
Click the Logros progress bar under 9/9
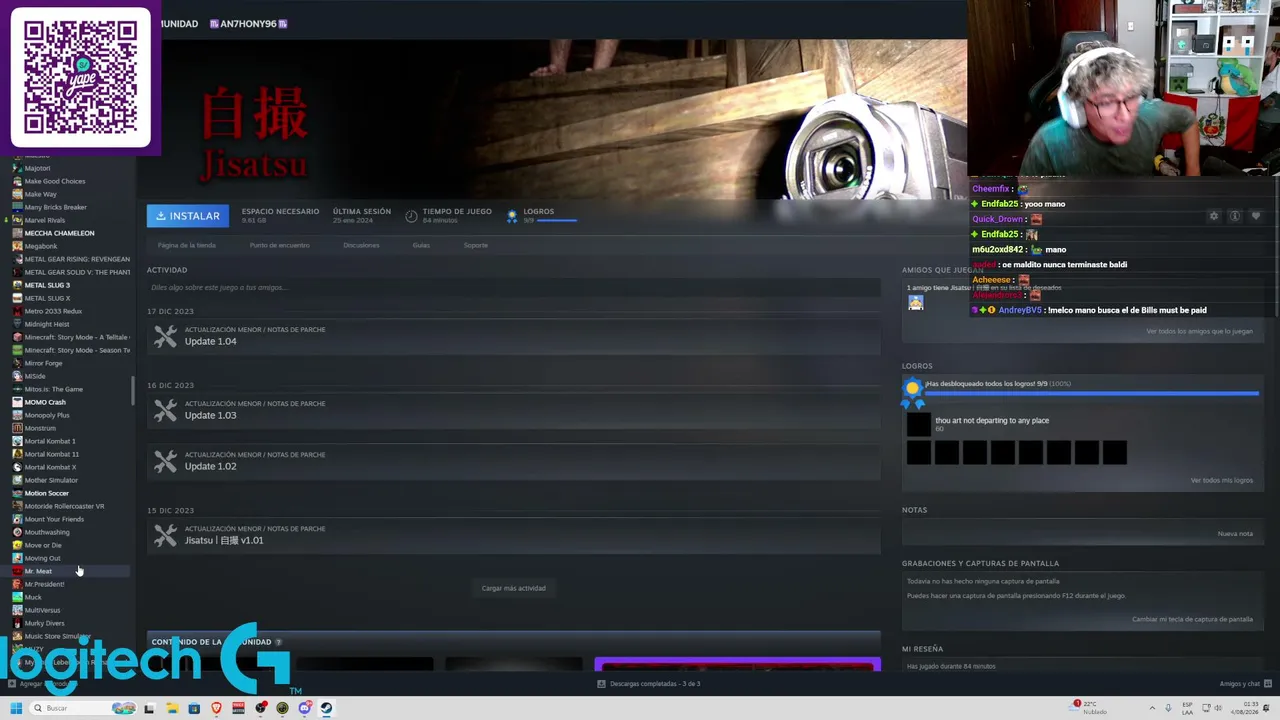coord(556,220)
